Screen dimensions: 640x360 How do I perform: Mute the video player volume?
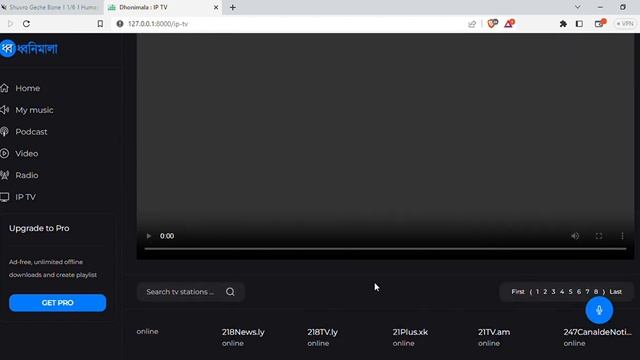(x=575, y=236)
